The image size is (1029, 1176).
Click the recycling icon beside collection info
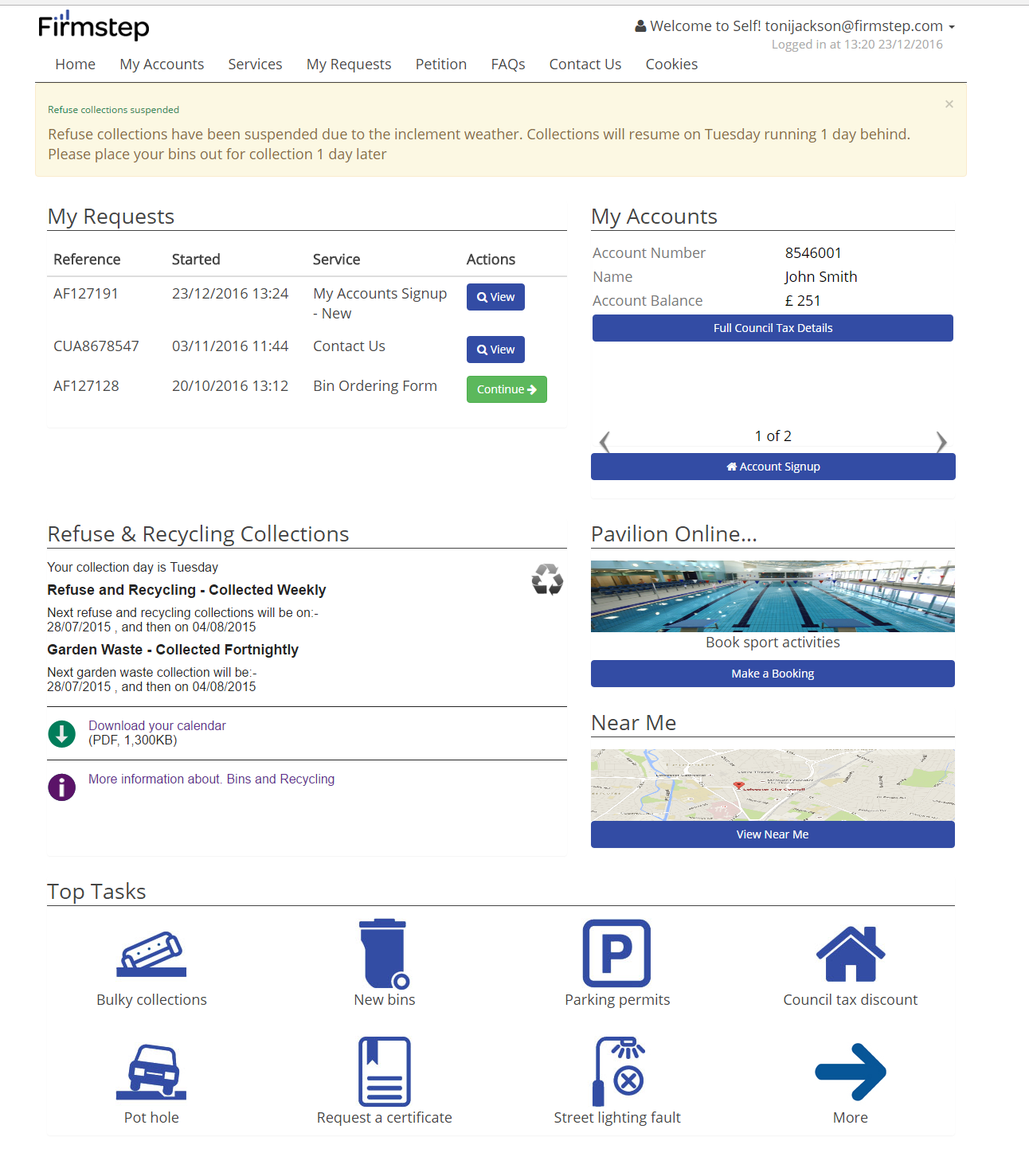[x=547, y=580]
